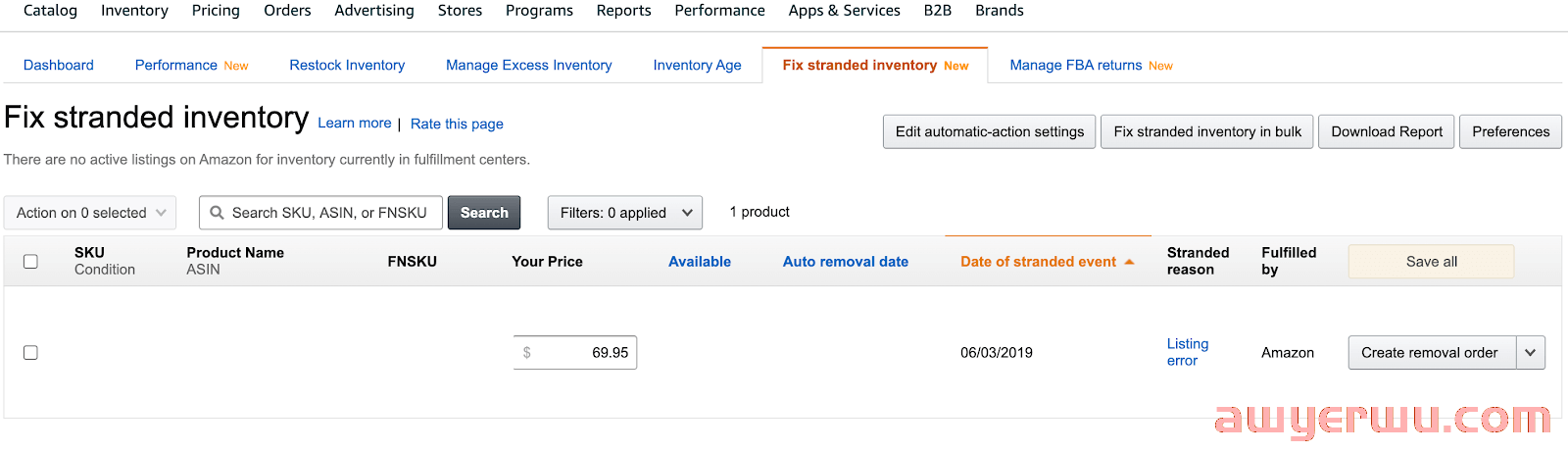Open the Preferences button
This screenshot has height=452, width=1568.
(1510, 132)
